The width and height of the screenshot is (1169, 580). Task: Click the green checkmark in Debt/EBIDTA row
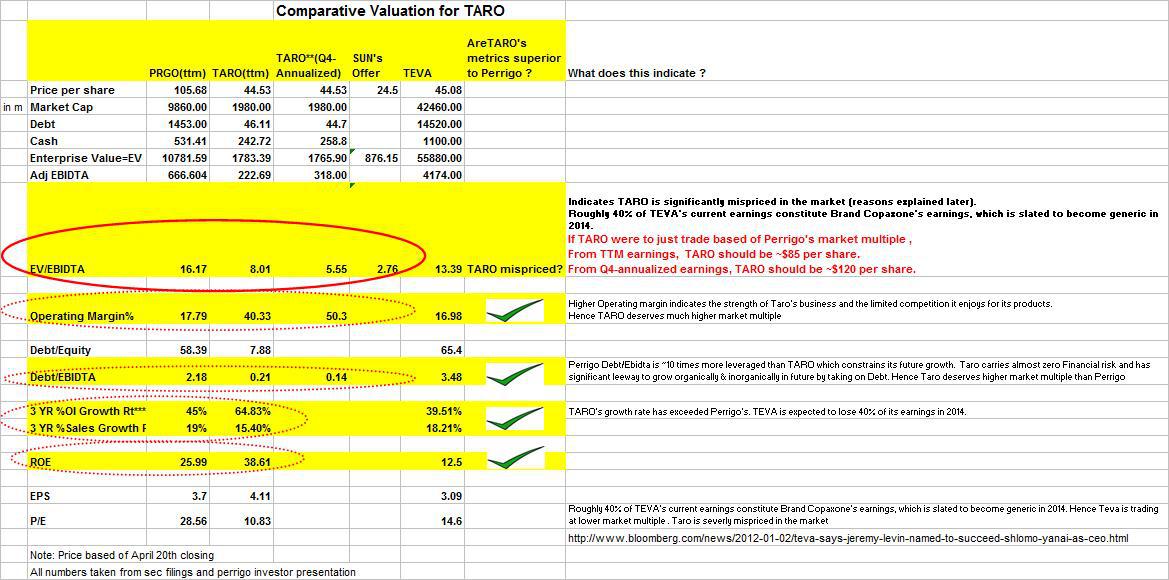pyautogui.click(x=514, y=373)
